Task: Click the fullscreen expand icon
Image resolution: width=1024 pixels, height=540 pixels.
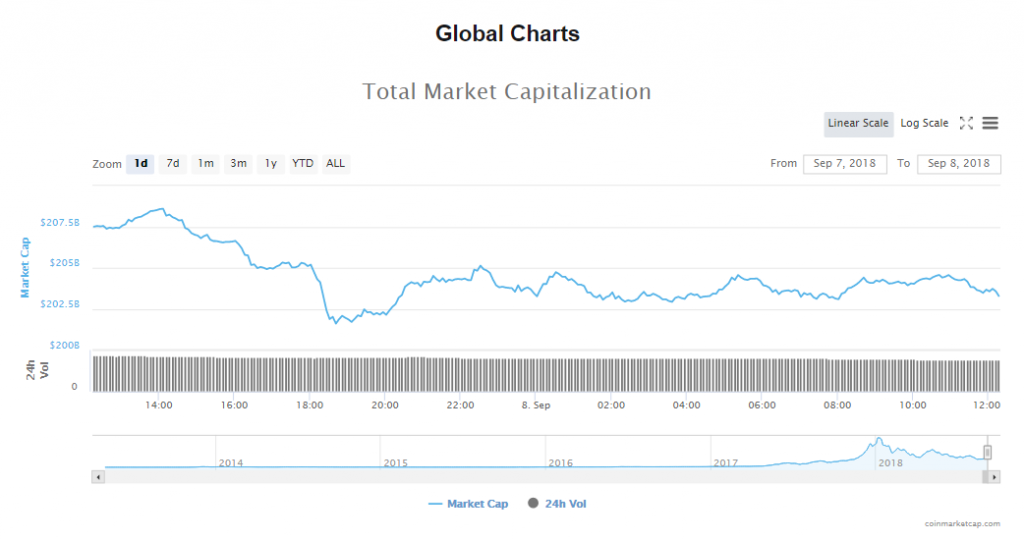Action: [966, 123]
